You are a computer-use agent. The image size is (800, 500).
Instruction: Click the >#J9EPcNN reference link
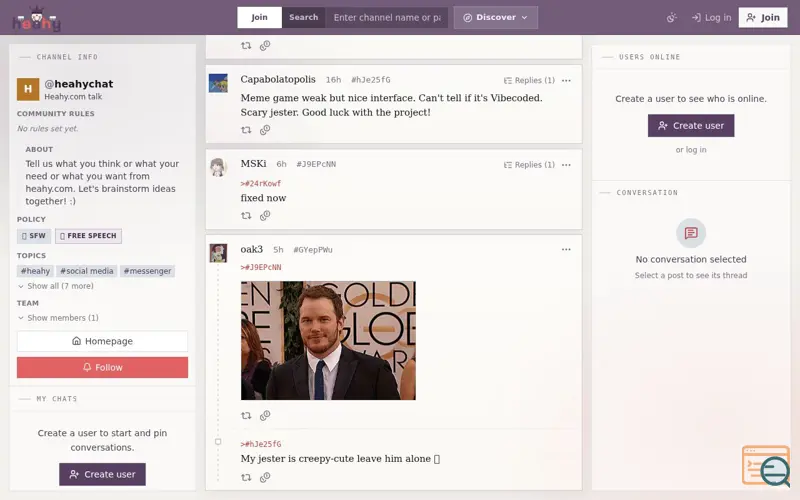click(261, 267)
